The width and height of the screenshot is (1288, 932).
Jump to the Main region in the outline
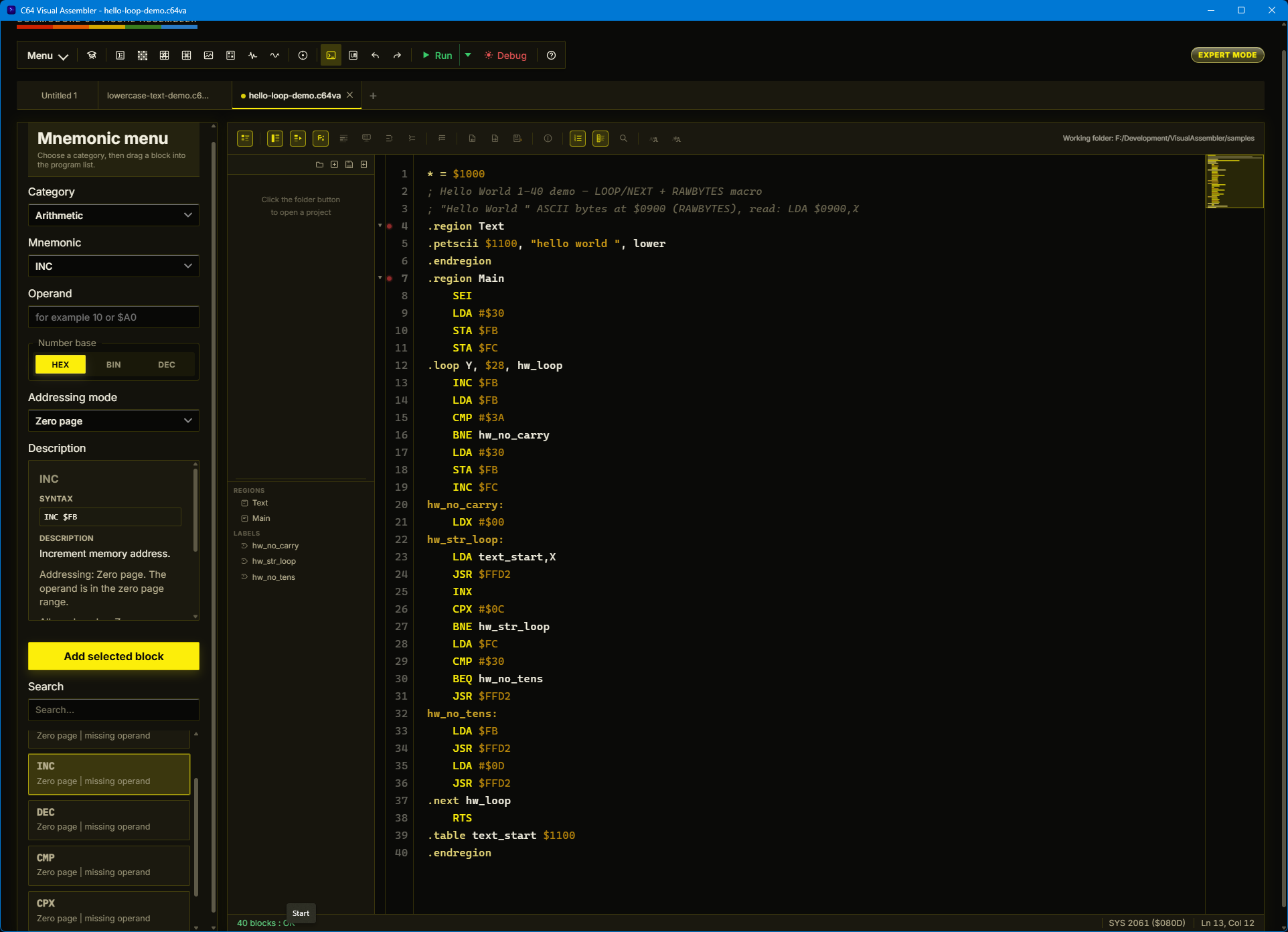click(x=261, y=518)
